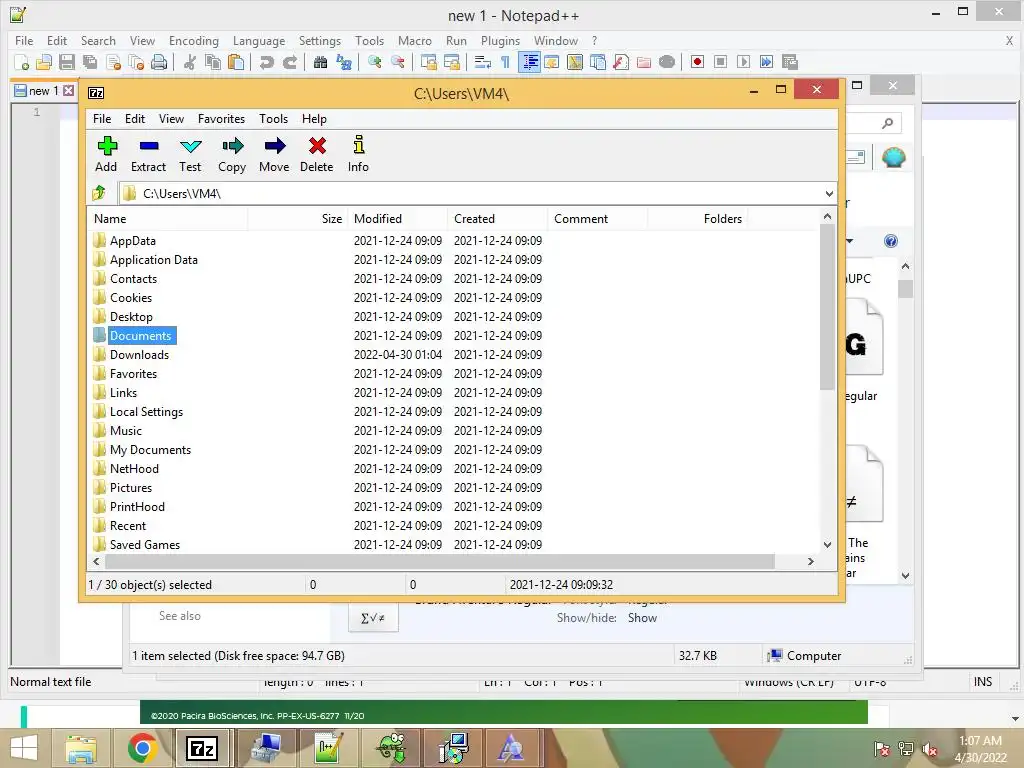Open Notepad++ Encoding menu

point(193,40)
